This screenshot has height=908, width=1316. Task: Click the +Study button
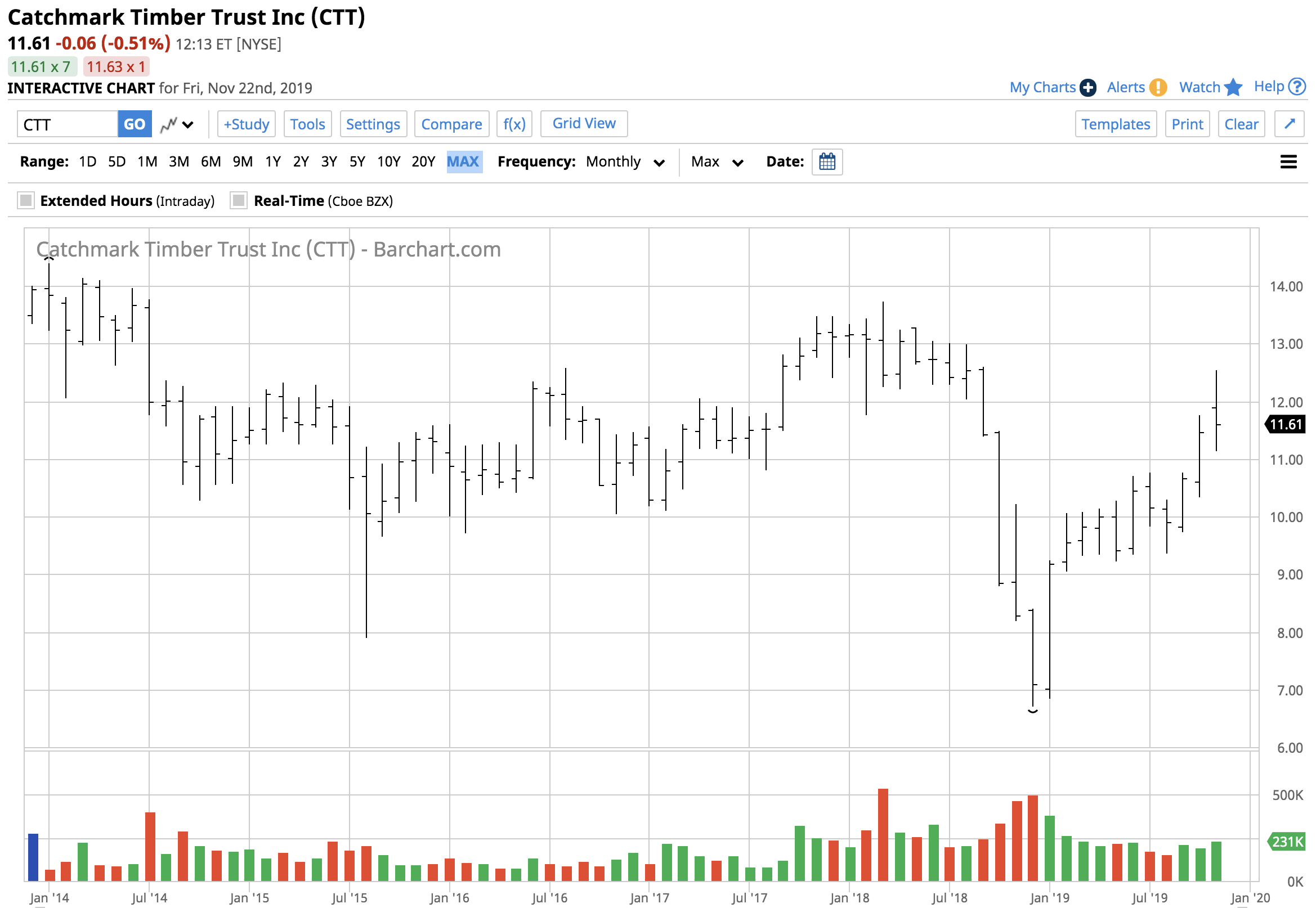[246, 124]
